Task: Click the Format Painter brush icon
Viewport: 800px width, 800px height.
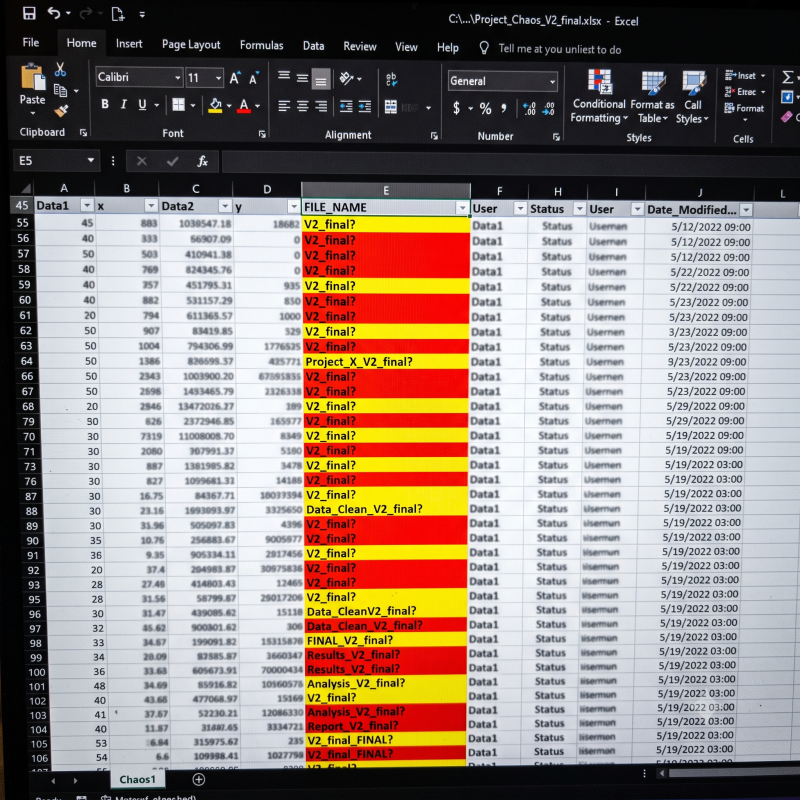Action: (61, 111)
